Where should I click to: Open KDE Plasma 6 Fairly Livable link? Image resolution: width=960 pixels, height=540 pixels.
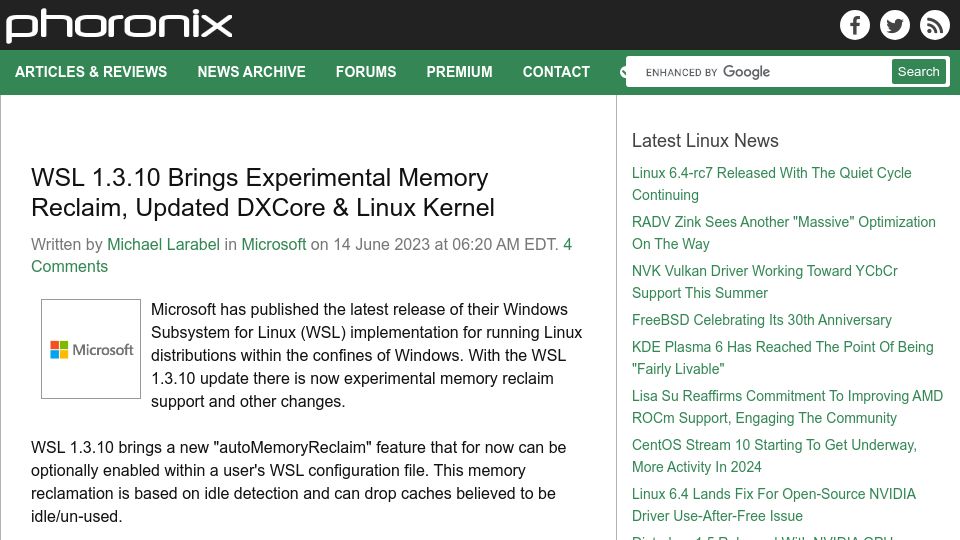[x=782, y=358]
